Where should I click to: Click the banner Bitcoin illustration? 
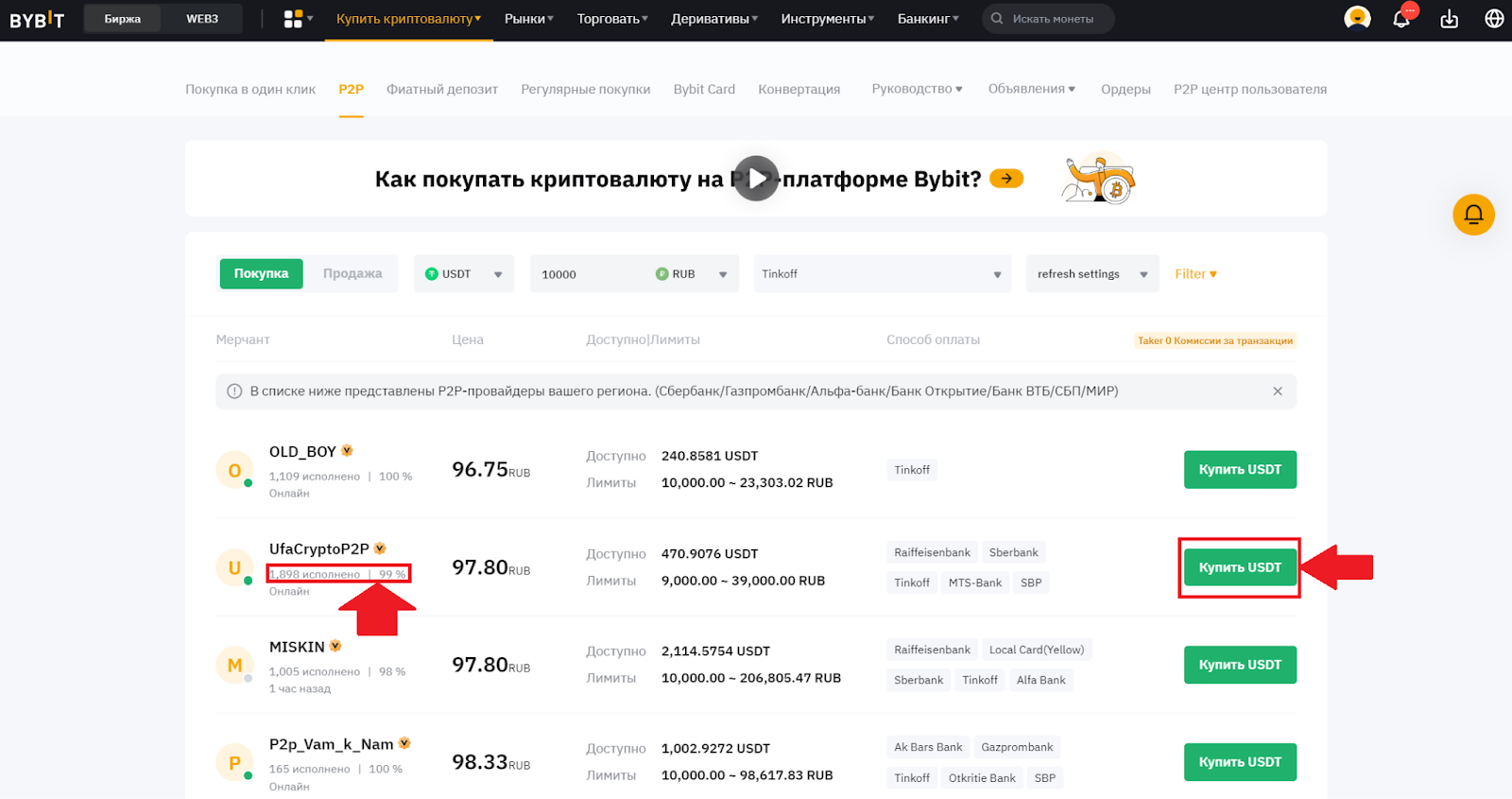click(1098, 178)
